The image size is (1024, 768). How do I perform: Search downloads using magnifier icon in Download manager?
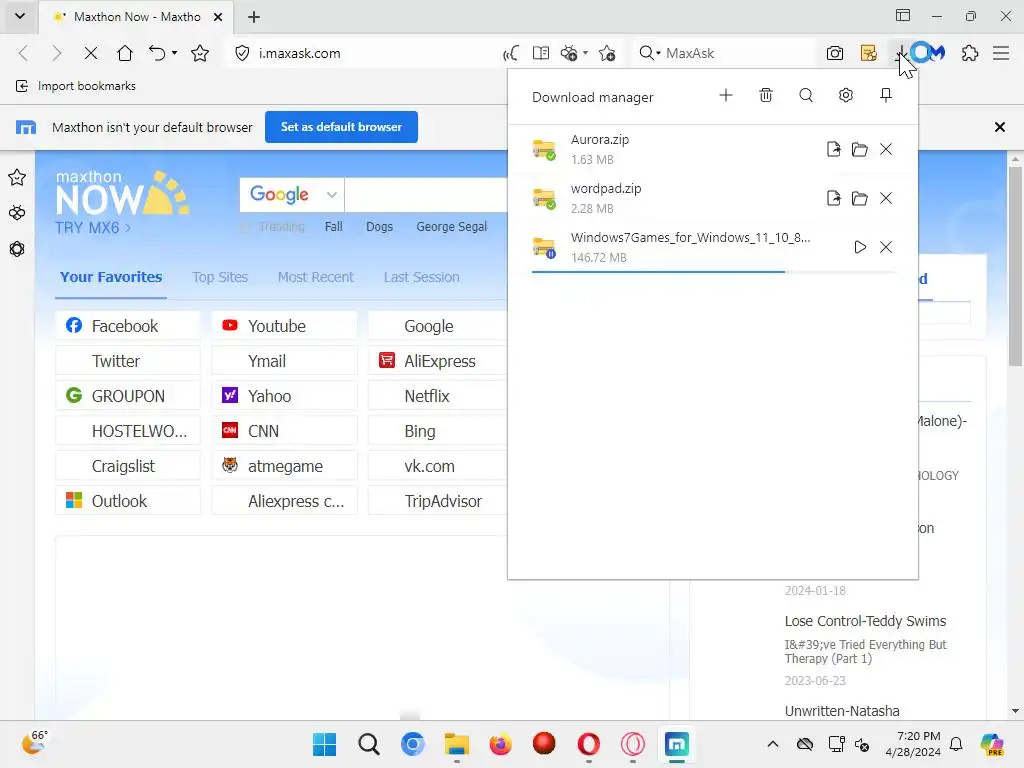(806, 95)
